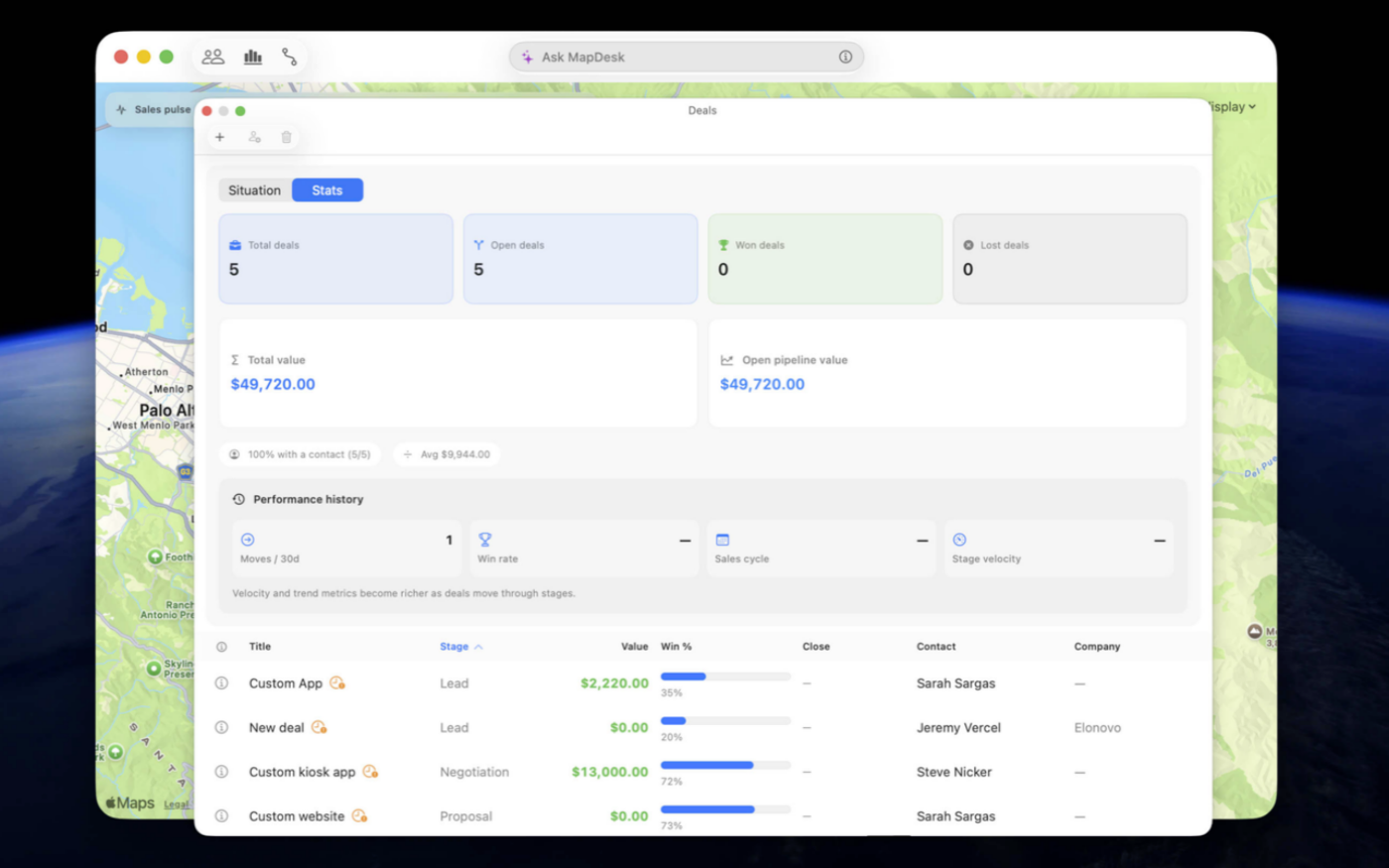Open the Display dropdown on the map window
Screen dimensions: 1389x868
[1233, 106]
